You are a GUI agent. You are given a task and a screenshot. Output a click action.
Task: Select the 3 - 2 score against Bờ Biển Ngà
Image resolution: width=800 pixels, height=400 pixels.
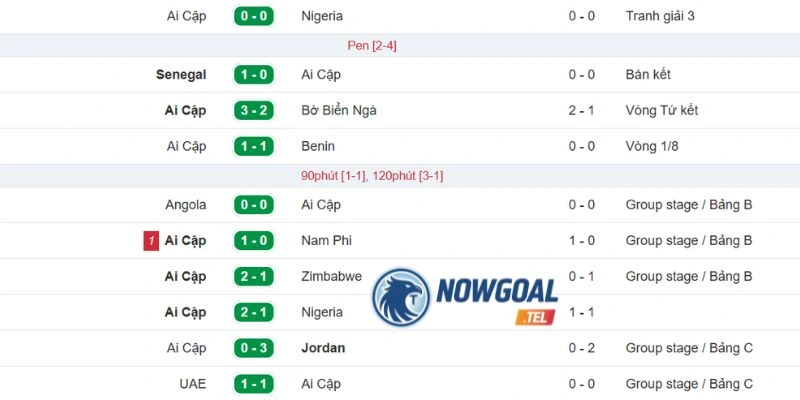[x=254, y=111]
